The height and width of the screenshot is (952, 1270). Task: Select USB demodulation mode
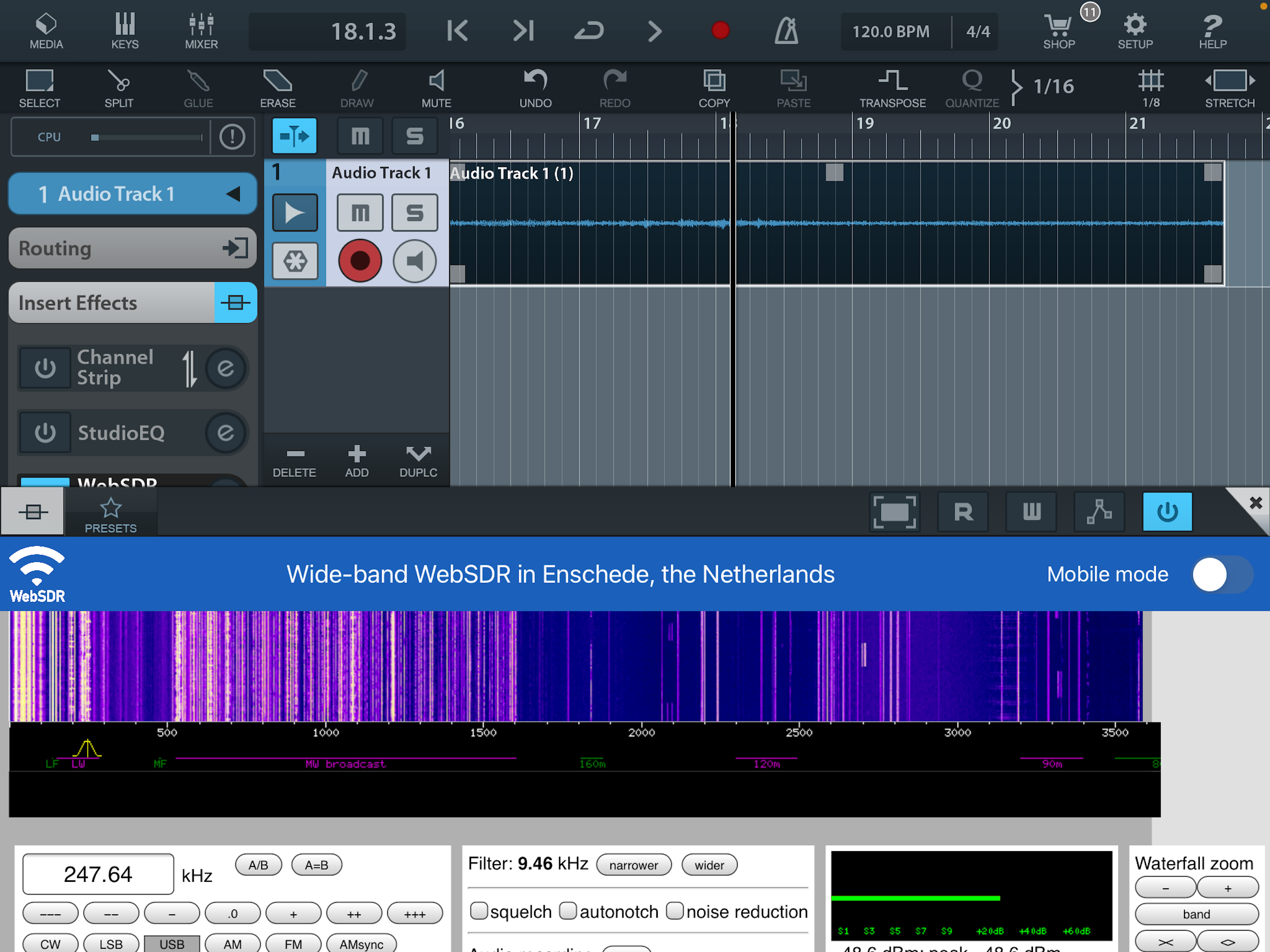click(x=172, y=943)
